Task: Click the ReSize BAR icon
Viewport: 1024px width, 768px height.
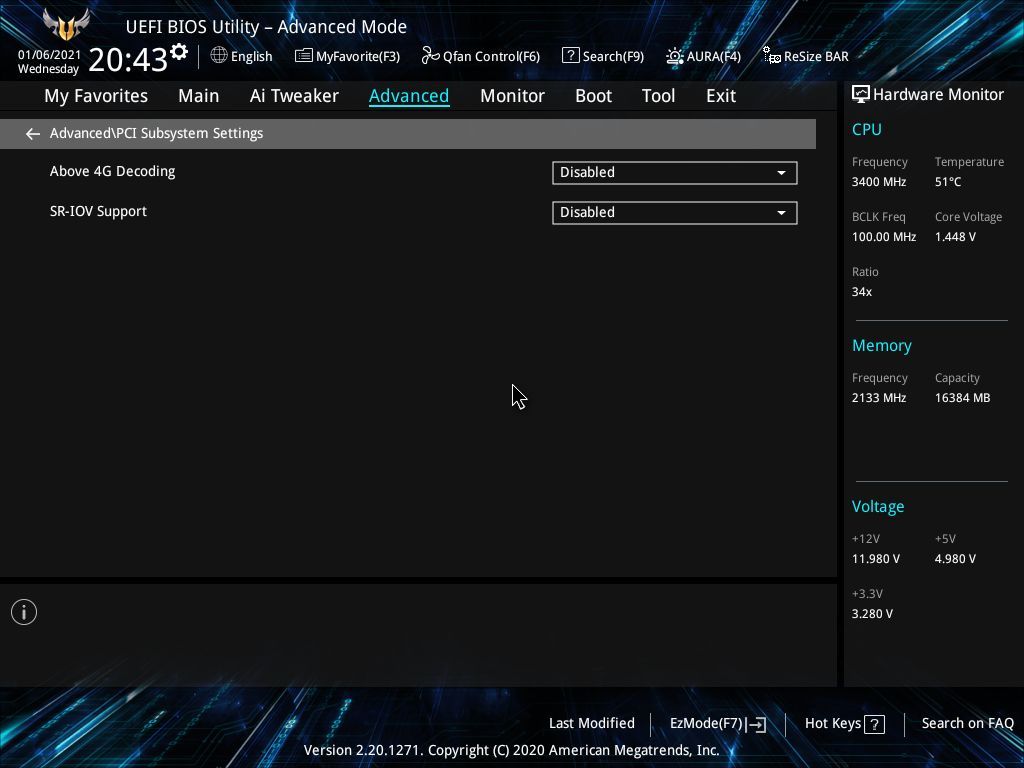Action: click(x=772, y=56)
